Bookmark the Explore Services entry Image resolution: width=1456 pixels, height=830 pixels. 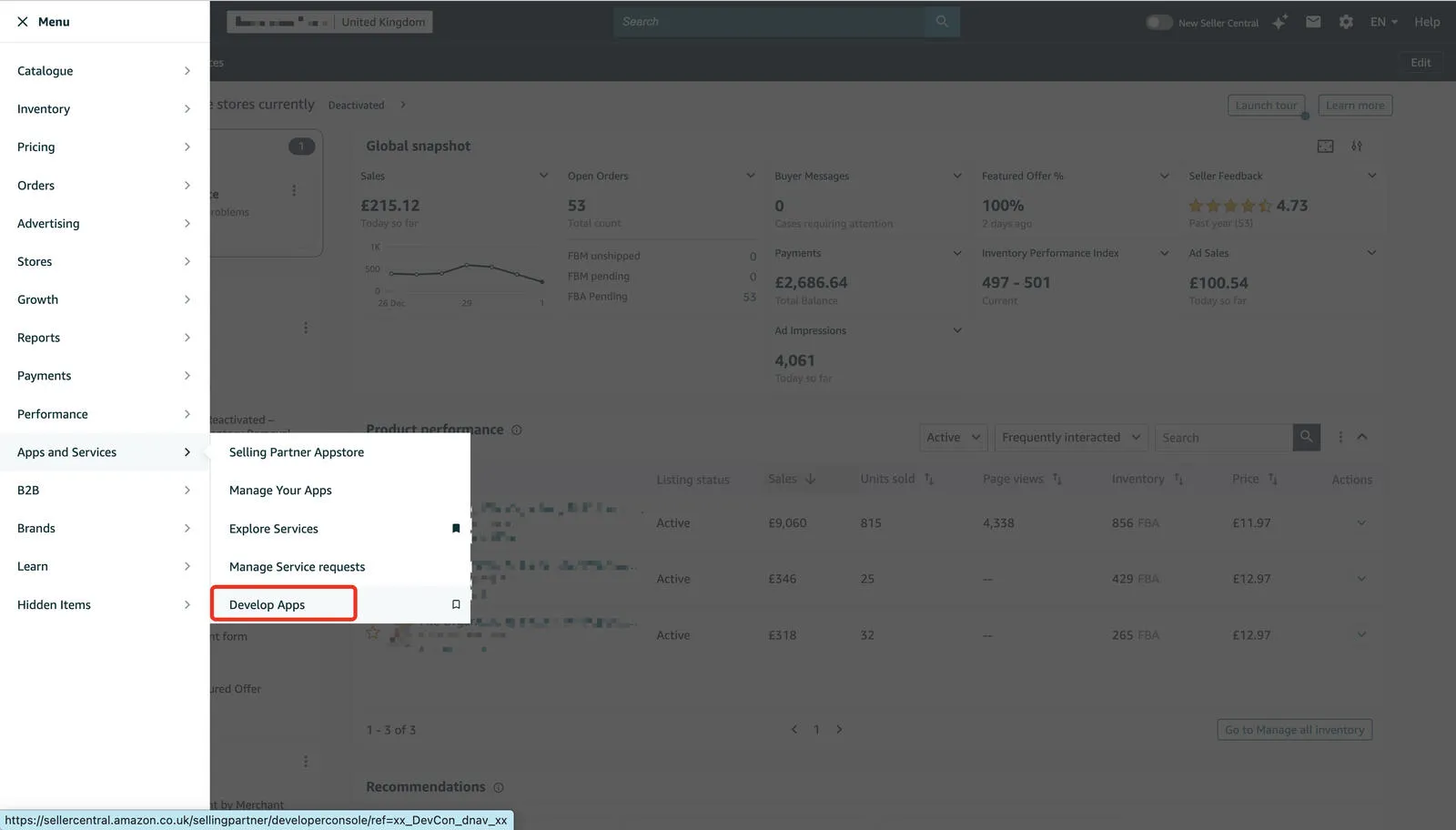pos(456,528)
